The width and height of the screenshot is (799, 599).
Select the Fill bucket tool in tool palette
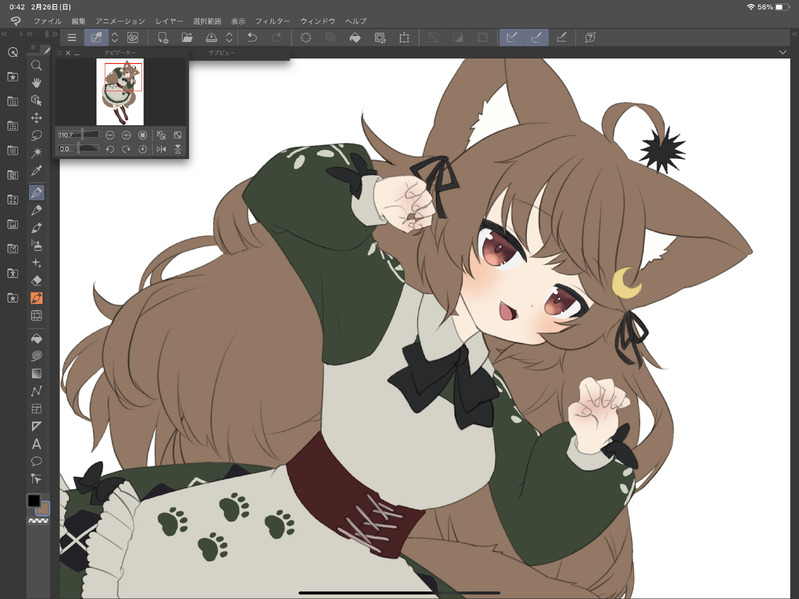point(36,338)
